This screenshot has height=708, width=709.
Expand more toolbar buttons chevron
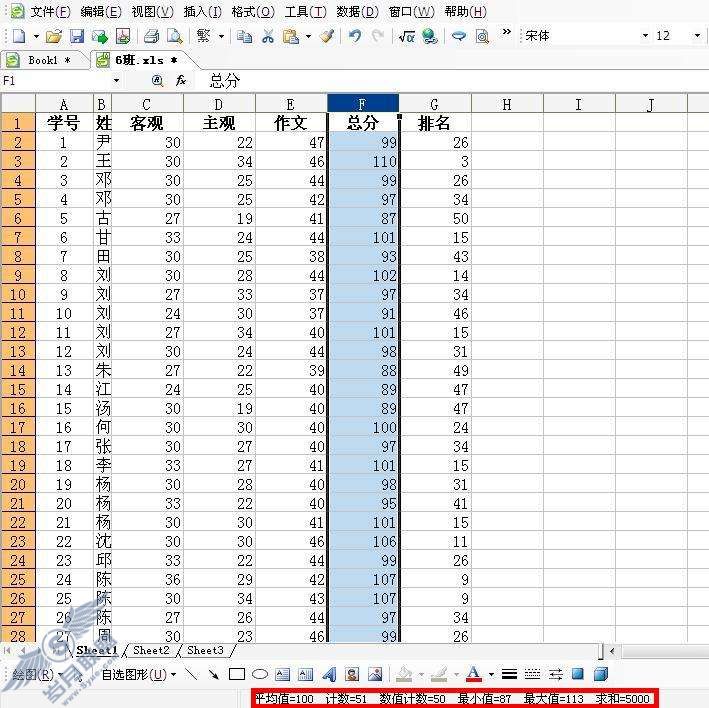507,32
